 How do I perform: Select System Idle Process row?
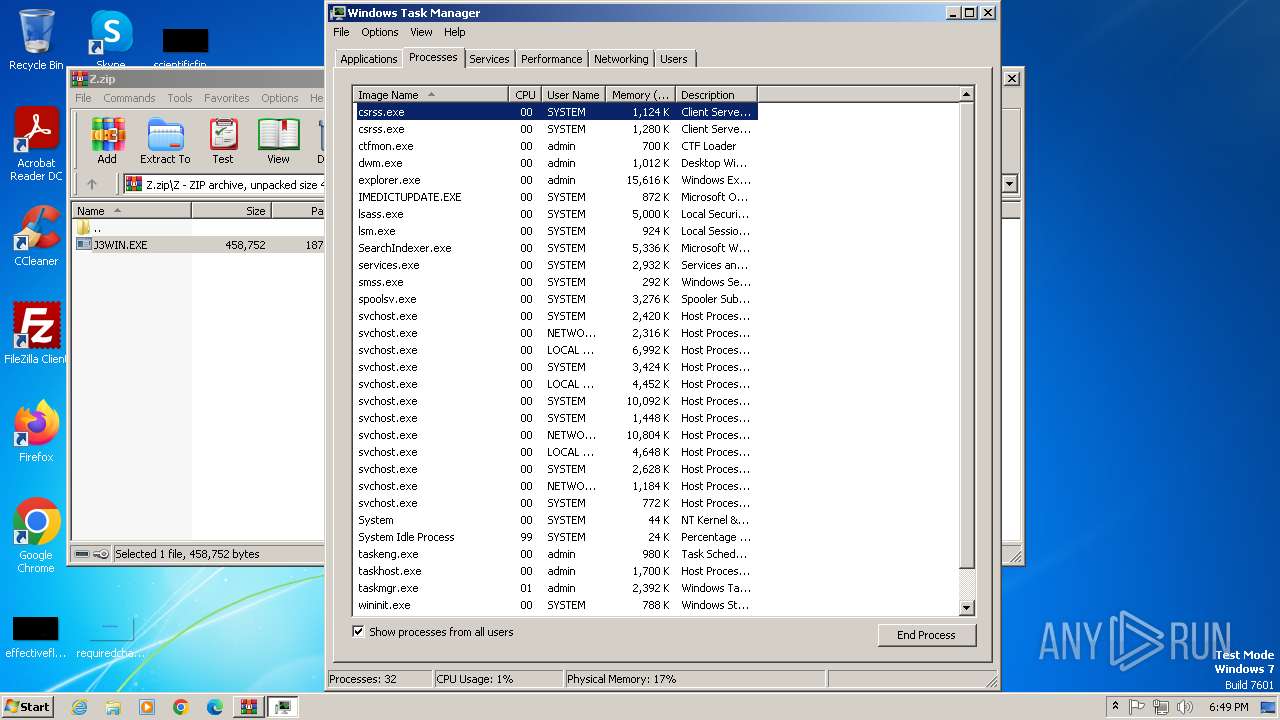pyautogui.click(x=556, y=537)
